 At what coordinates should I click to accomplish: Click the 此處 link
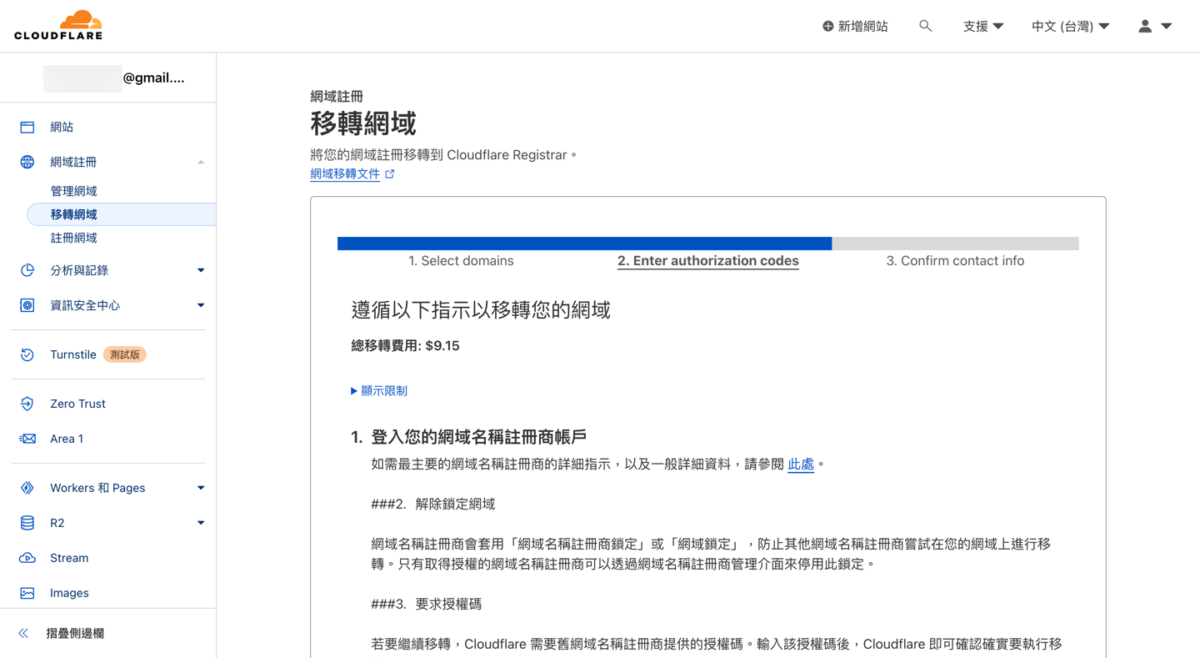pos(801,464)
